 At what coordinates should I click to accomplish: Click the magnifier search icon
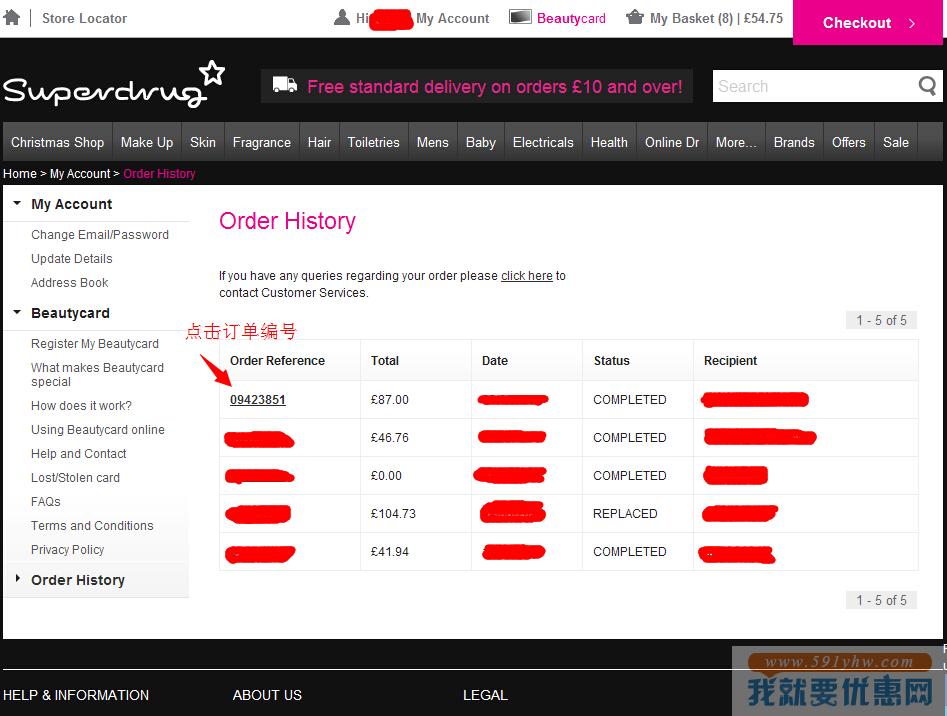[928, 86]
